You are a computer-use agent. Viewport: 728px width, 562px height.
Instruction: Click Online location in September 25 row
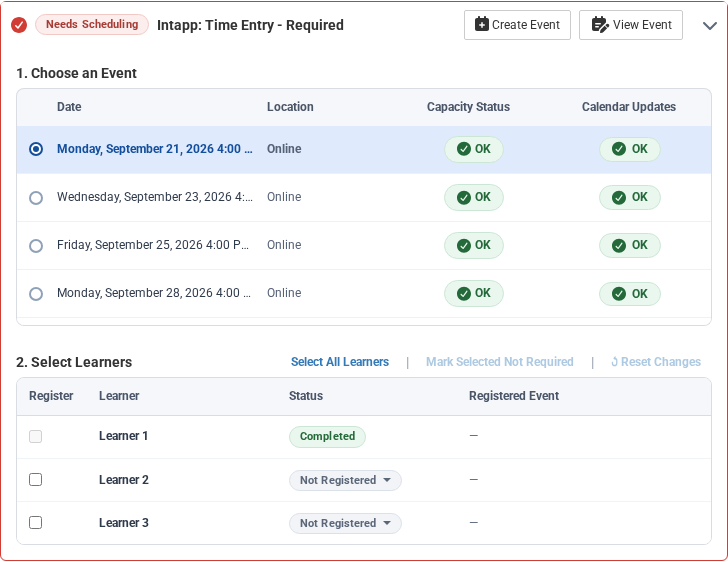pyautogui.click(x=284, y=245)
